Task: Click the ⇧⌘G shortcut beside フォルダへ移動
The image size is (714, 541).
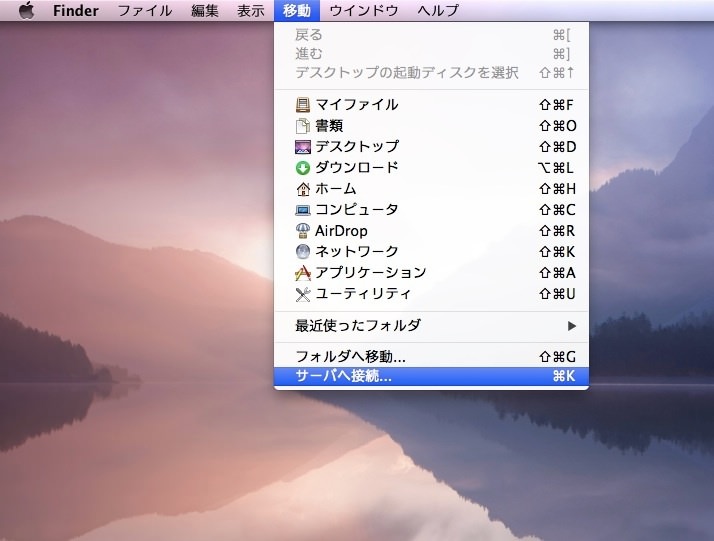Action: click(557, 357)
